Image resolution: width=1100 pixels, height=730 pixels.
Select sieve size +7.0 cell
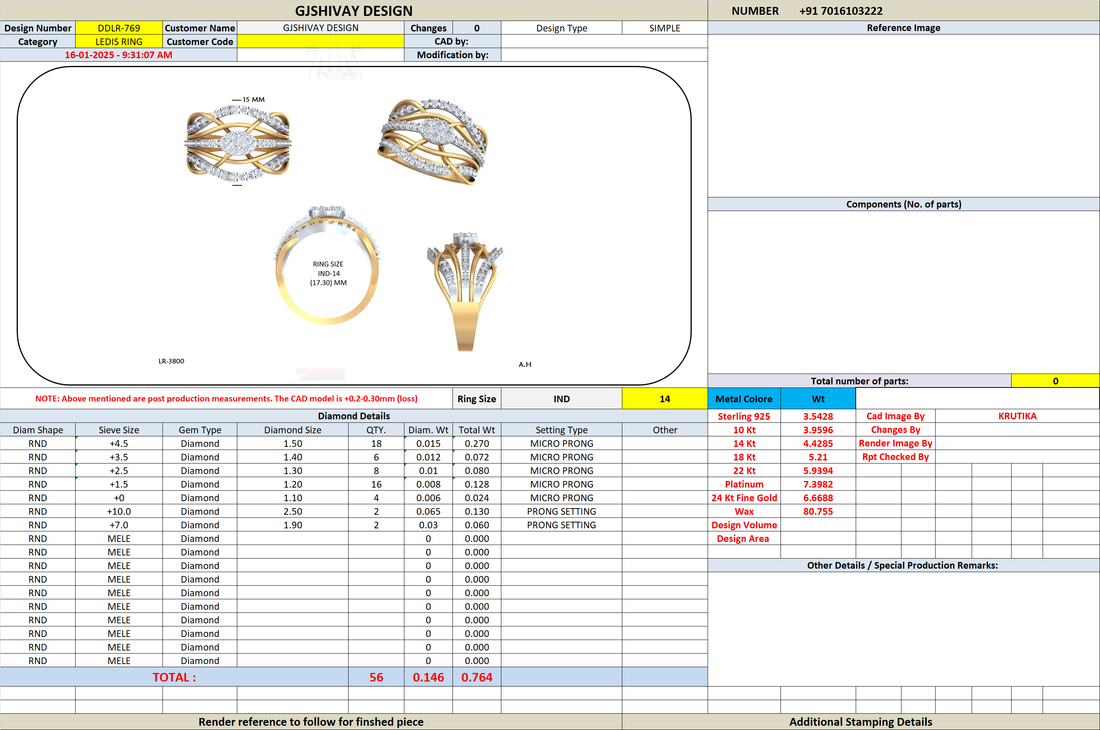(x=119, y=525)
